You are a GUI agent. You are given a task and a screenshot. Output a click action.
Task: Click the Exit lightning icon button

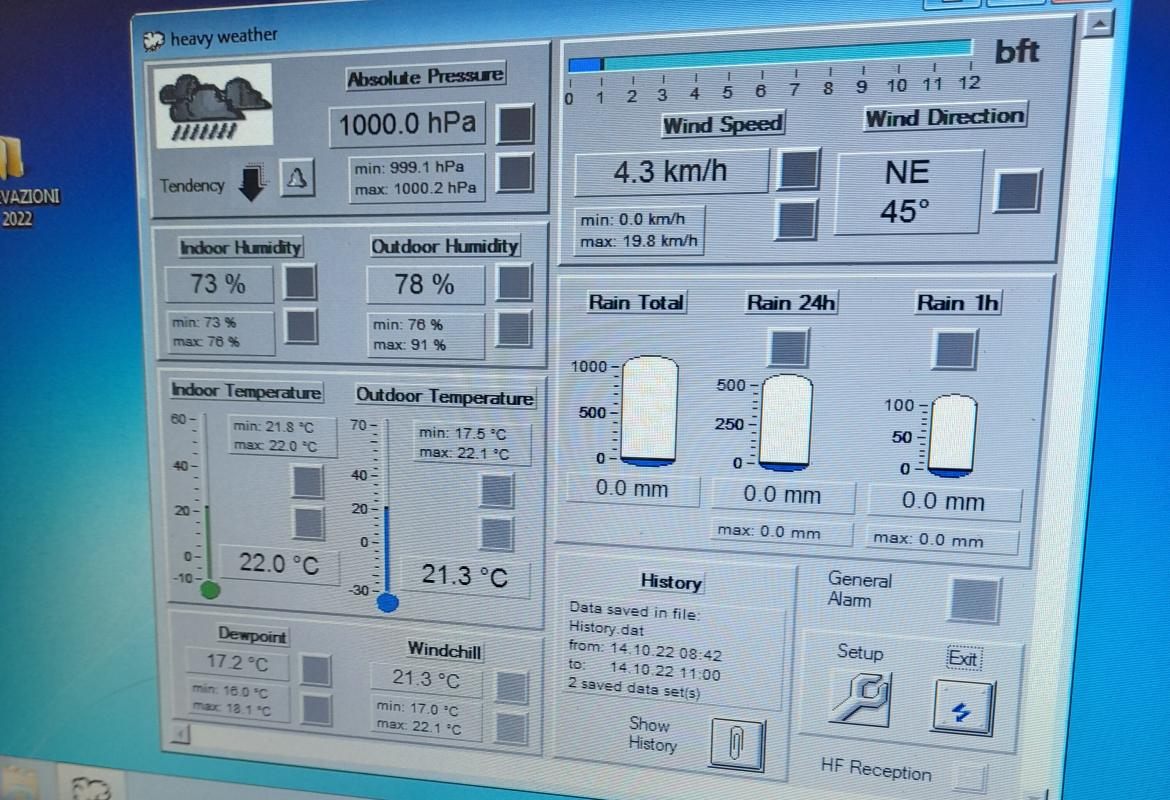963,707
